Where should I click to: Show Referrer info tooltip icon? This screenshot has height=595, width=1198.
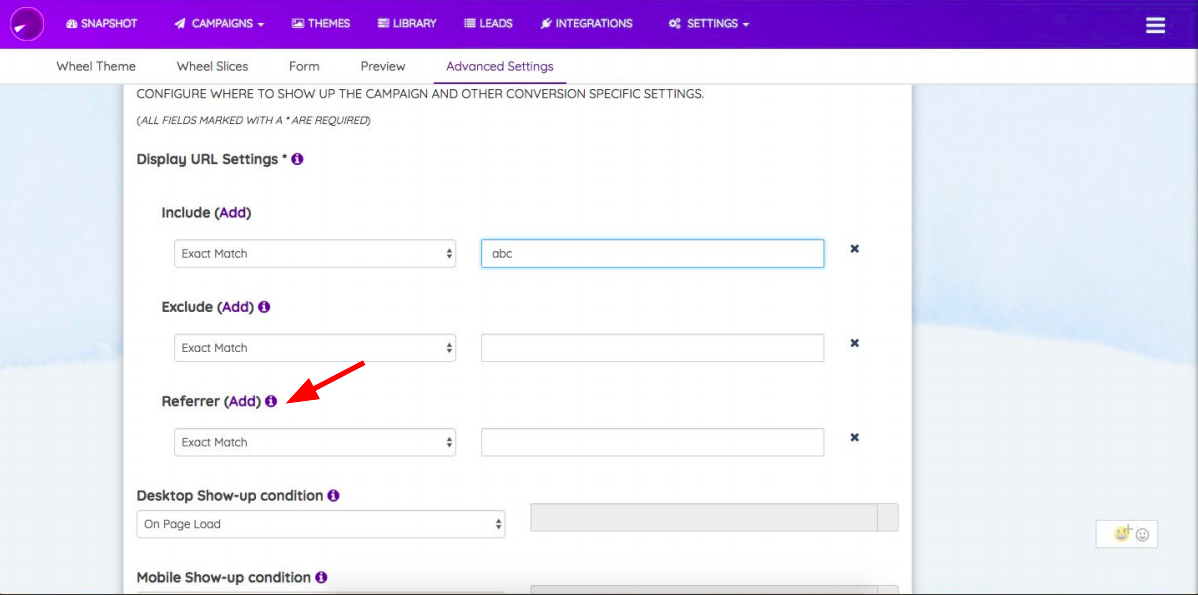pos(270,401)
